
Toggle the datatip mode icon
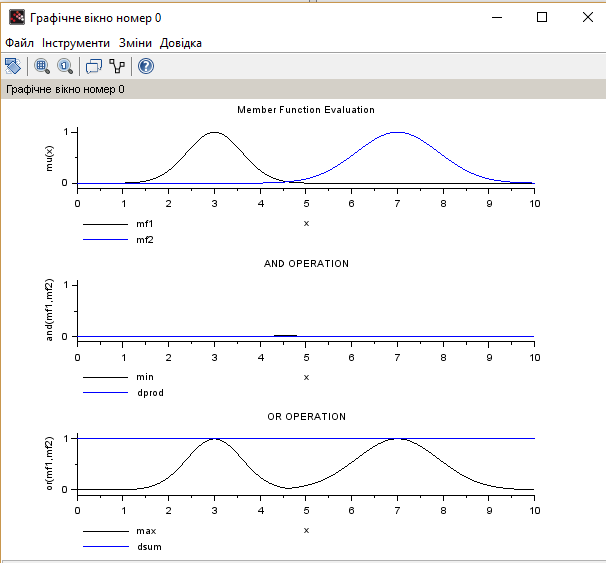(x=94, y=66)
